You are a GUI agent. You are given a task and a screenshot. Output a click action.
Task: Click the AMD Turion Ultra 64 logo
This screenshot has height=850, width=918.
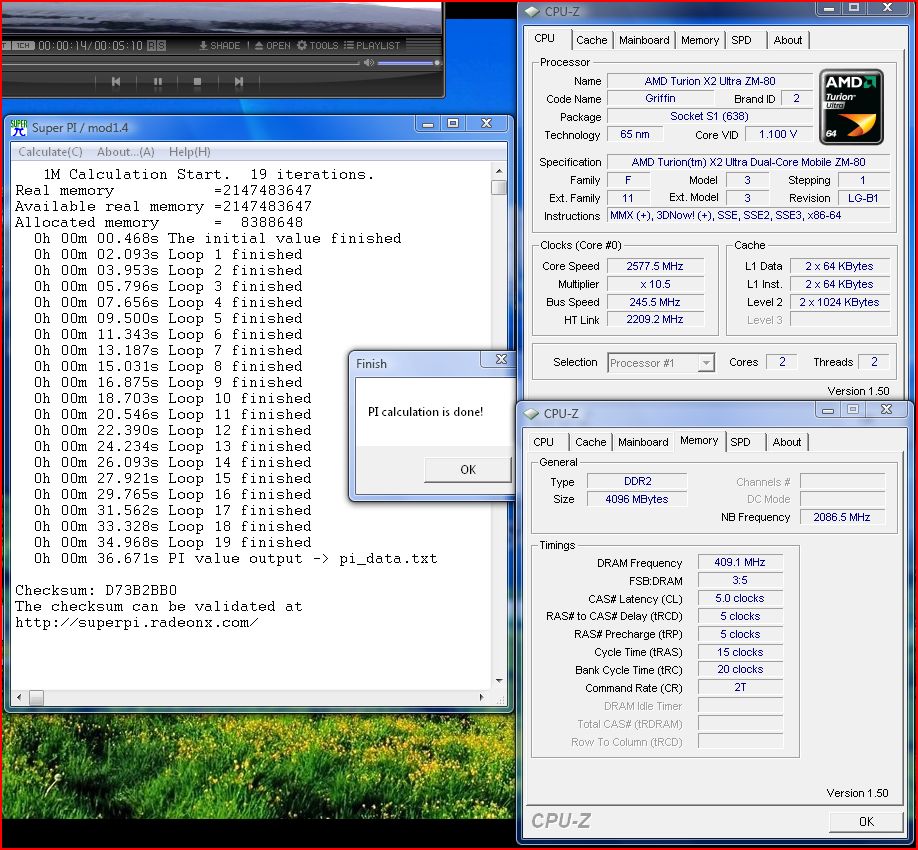click(851, 107)
